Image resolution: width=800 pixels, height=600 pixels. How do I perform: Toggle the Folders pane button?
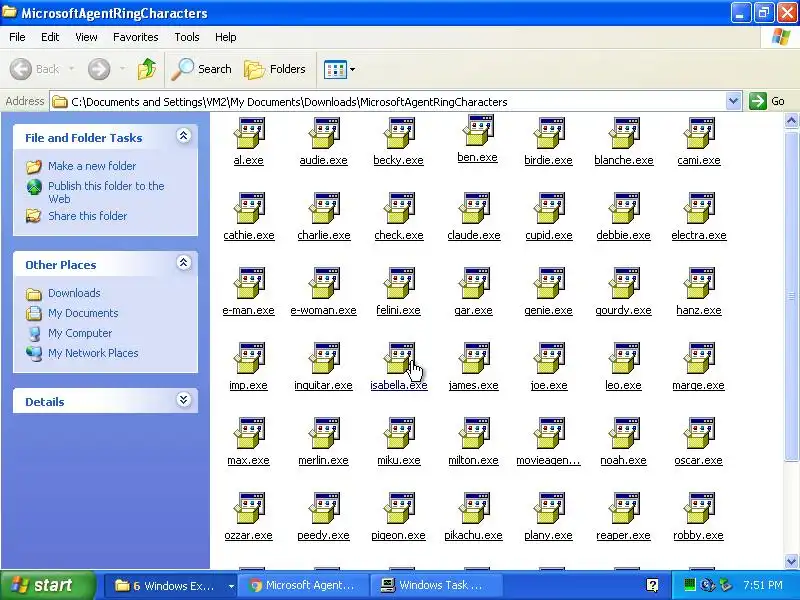275,69
